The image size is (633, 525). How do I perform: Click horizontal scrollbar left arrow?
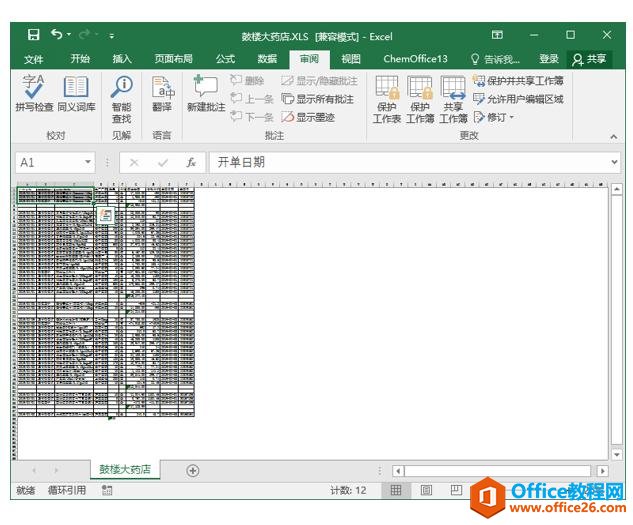[x=398, y=471]
